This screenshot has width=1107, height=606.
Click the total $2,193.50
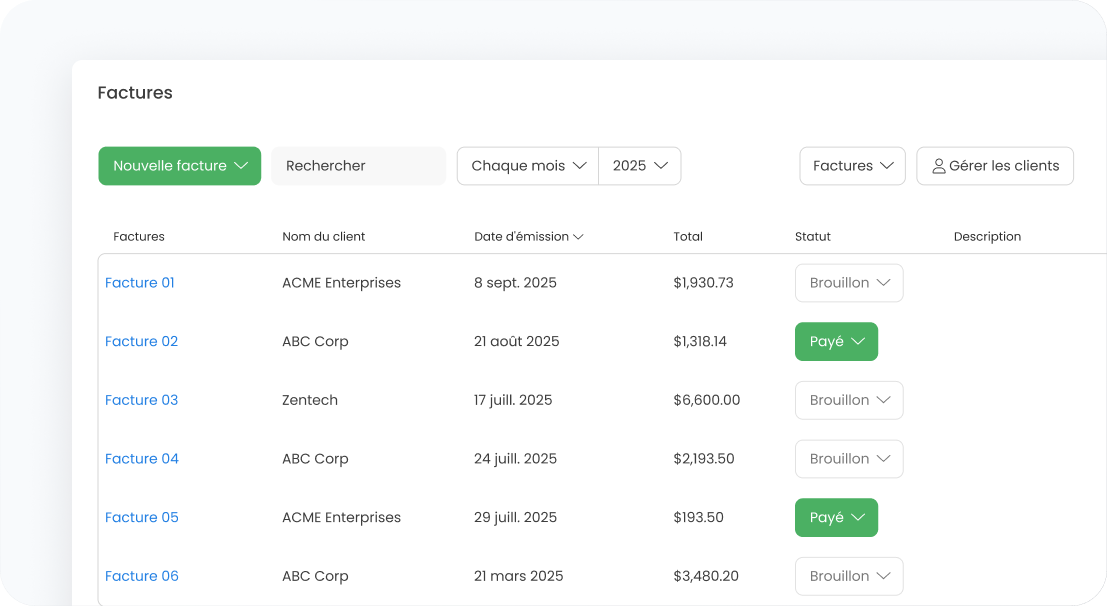704,458
